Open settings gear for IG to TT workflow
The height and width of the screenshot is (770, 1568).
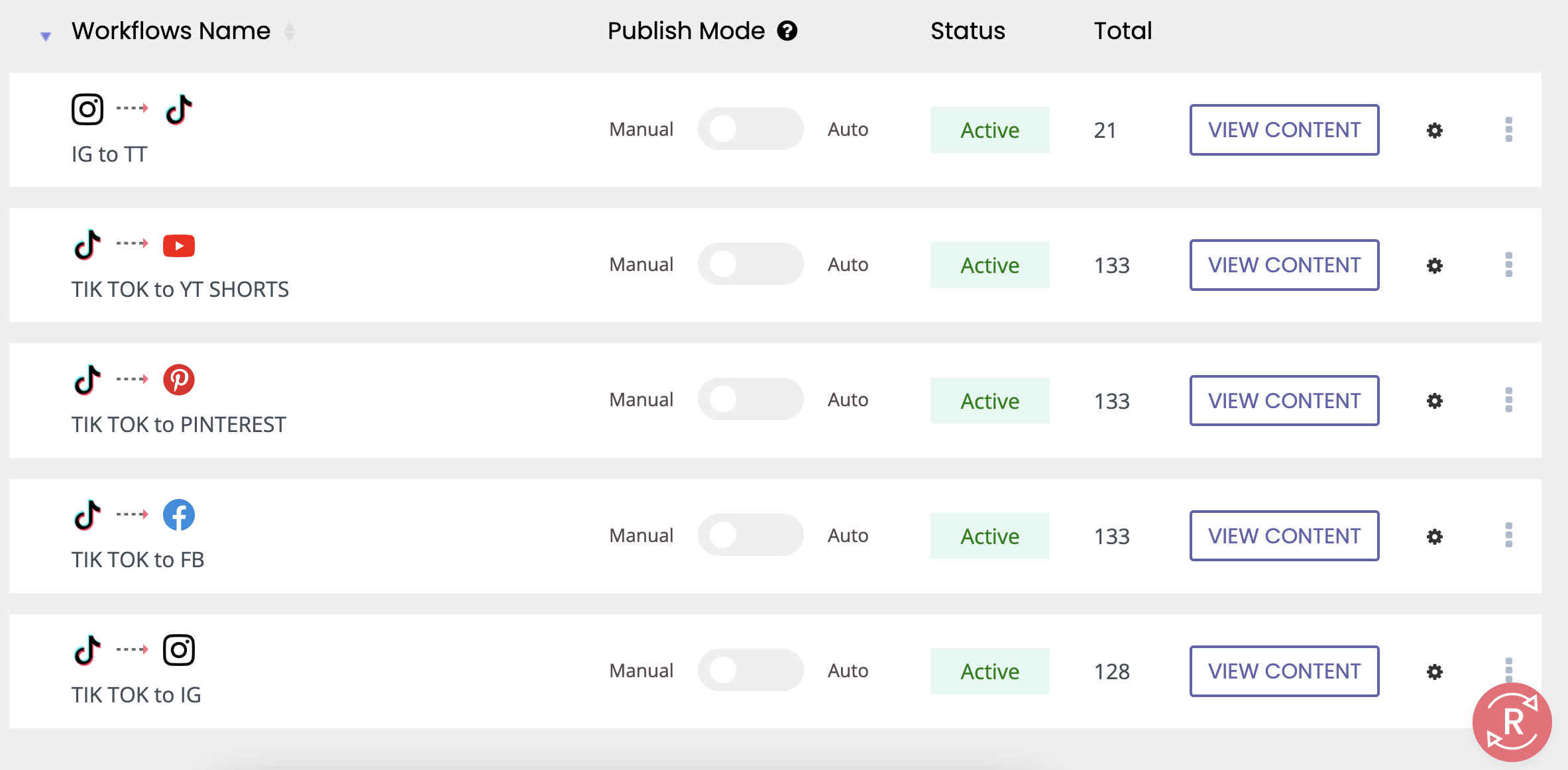coord(1434,131)
